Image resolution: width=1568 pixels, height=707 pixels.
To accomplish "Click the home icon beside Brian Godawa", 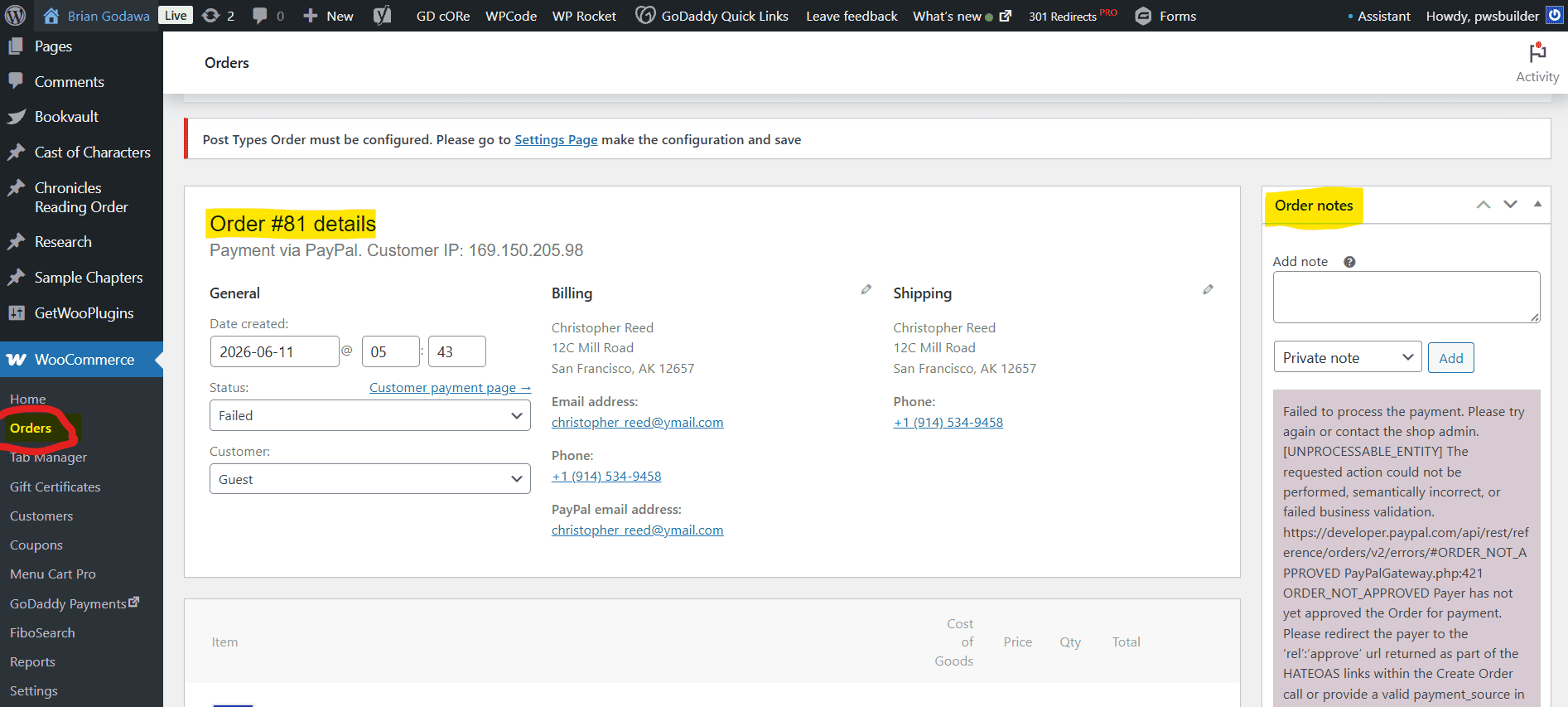I will (x=51, y=16).
